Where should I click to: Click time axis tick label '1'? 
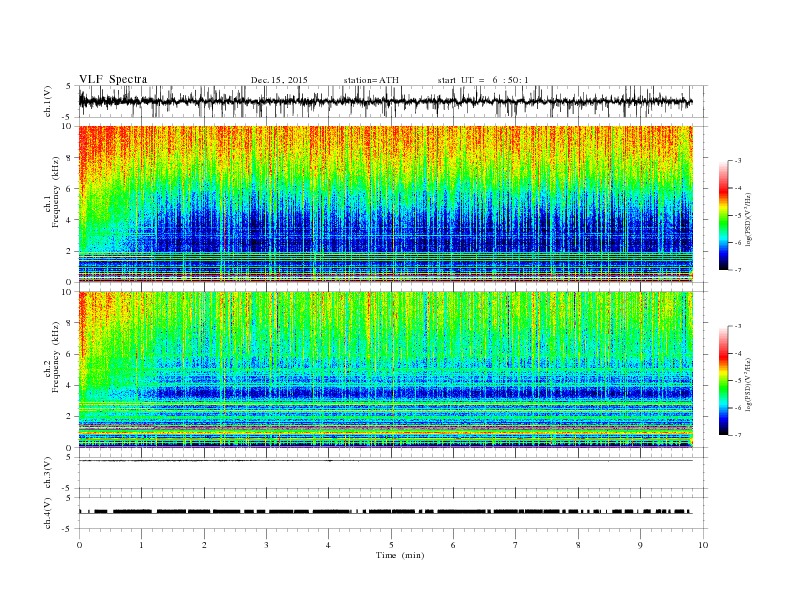pyautogui.click(x=141, y=545)
